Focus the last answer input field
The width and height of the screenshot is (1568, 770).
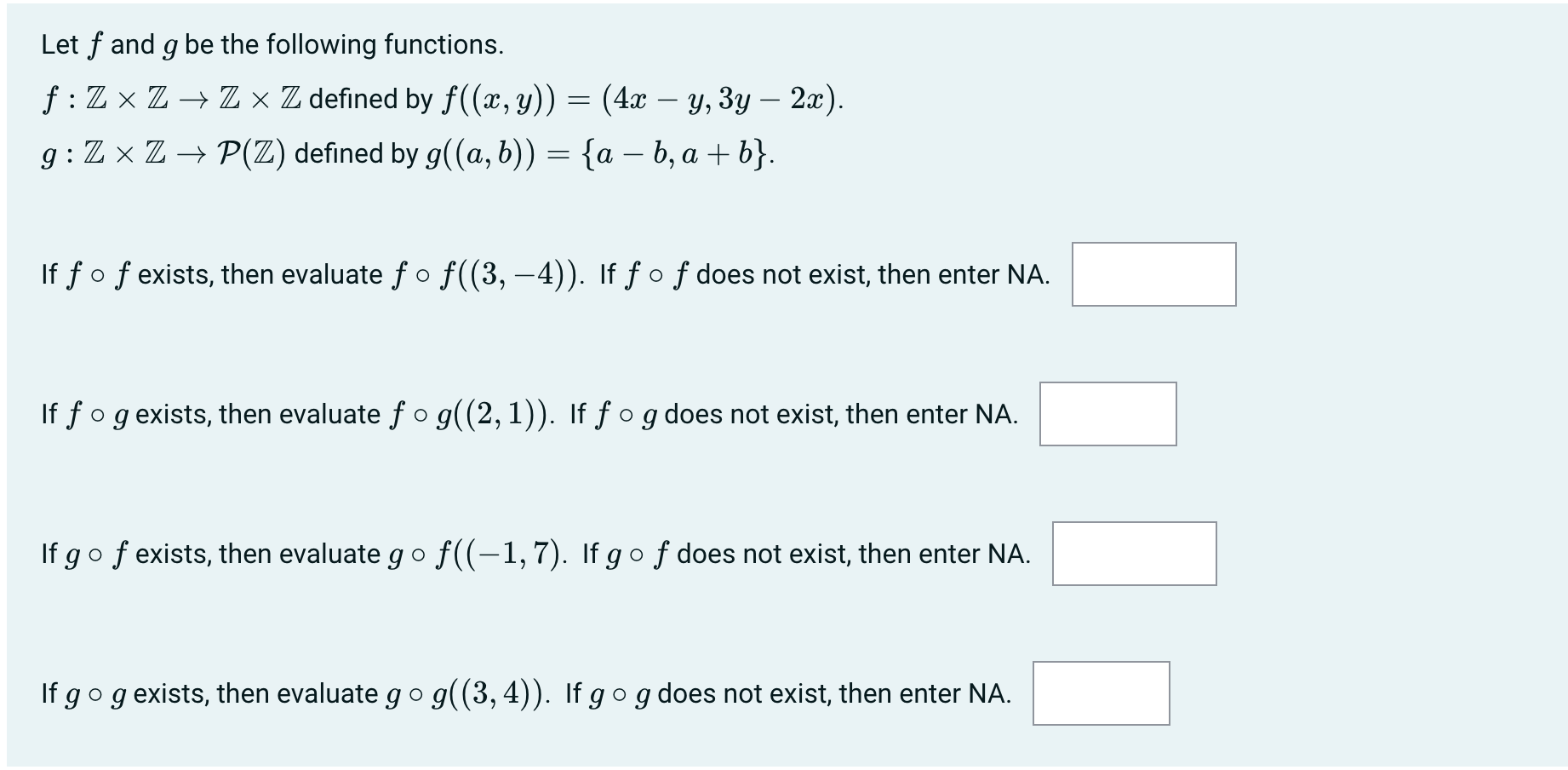pos(1102,694)
